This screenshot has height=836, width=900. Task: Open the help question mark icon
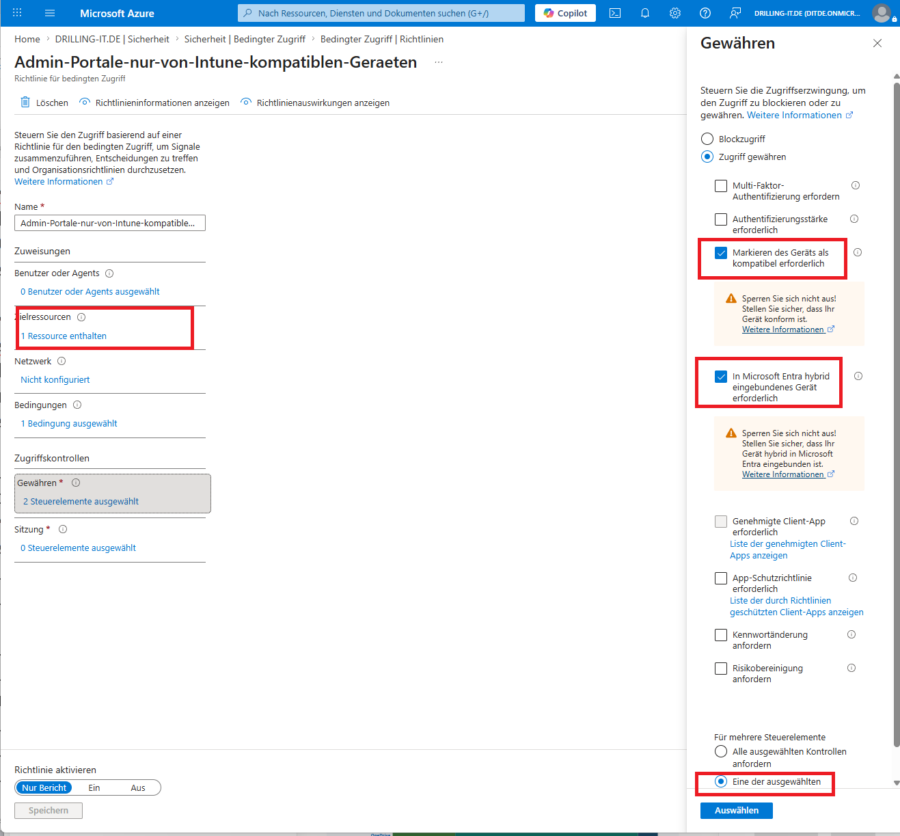point(705,13)
